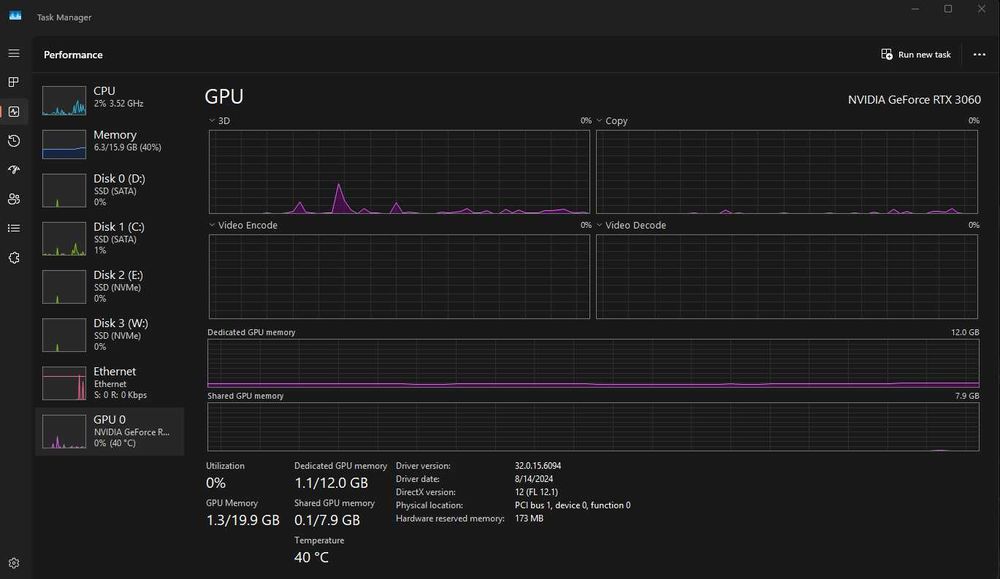This screenshot has width=1000, height=579.
Task: Select Disk 1 (C:) thumbnail graph
Action: pyautogui.click(x=64, y=239)
